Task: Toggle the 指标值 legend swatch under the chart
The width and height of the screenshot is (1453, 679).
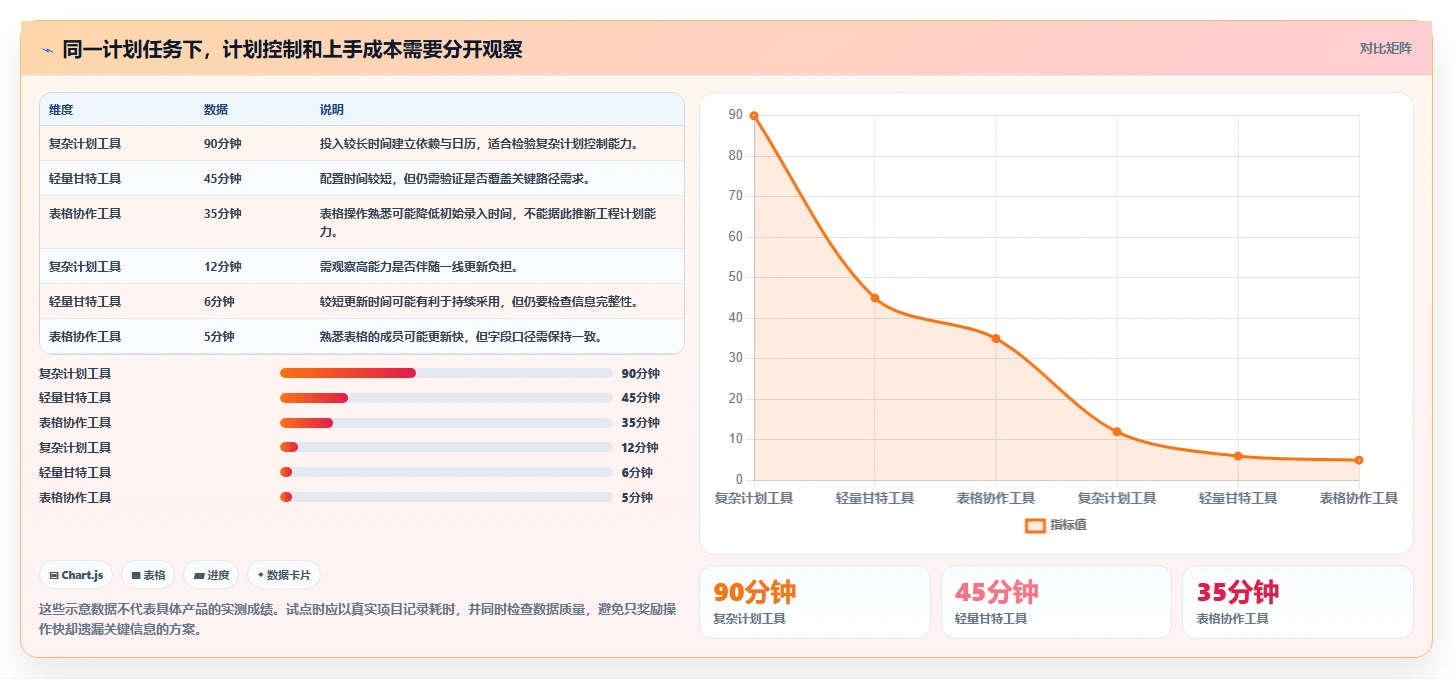Action: (1035, 525)
